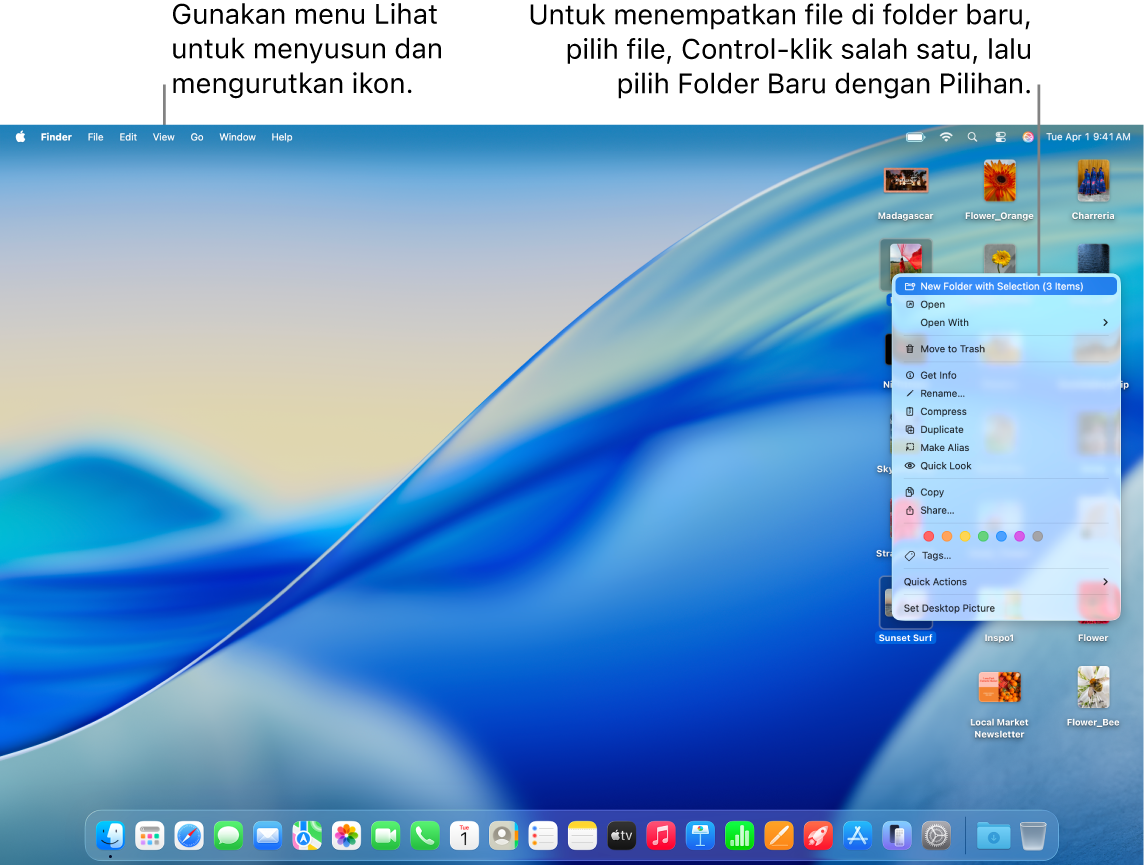Screen dimensions: 1146x867
Task: Start FaceTime from the Dock
Action: click(x=385, y=835)
